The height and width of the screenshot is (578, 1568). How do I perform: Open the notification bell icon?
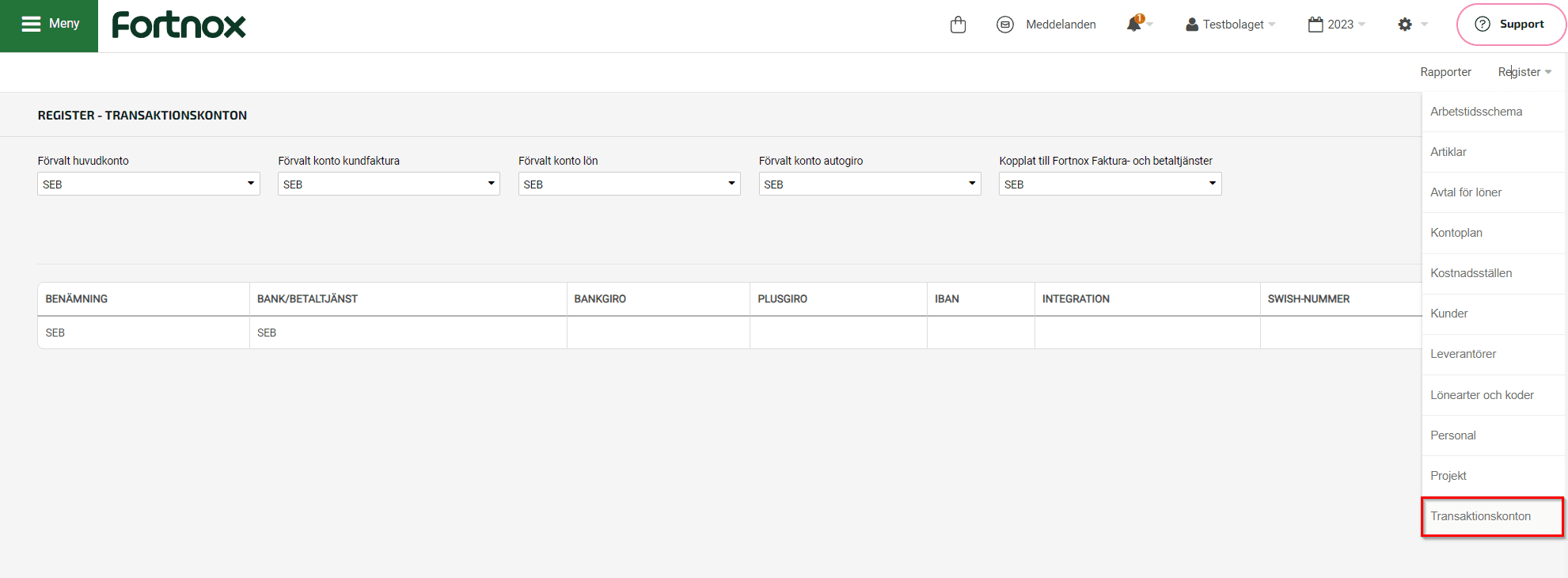click(x=1134, y=24)
